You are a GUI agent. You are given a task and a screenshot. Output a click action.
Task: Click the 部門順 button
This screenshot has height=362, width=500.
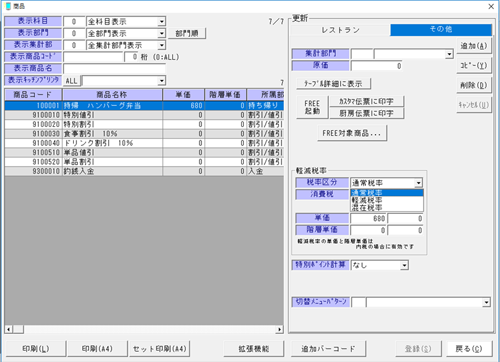point(187,33)
